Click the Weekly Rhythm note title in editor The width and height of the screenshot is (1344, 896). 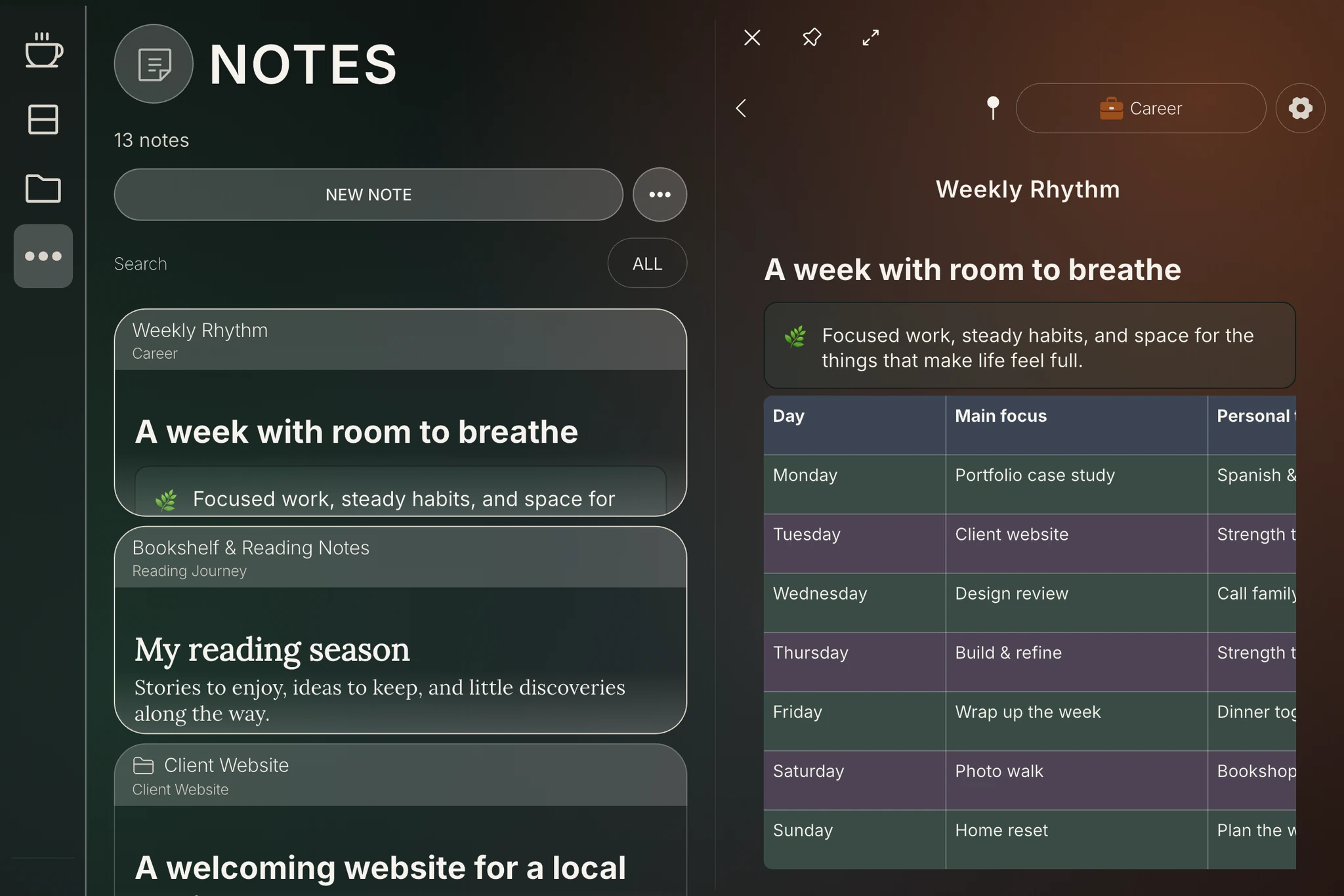point(1028,190)
